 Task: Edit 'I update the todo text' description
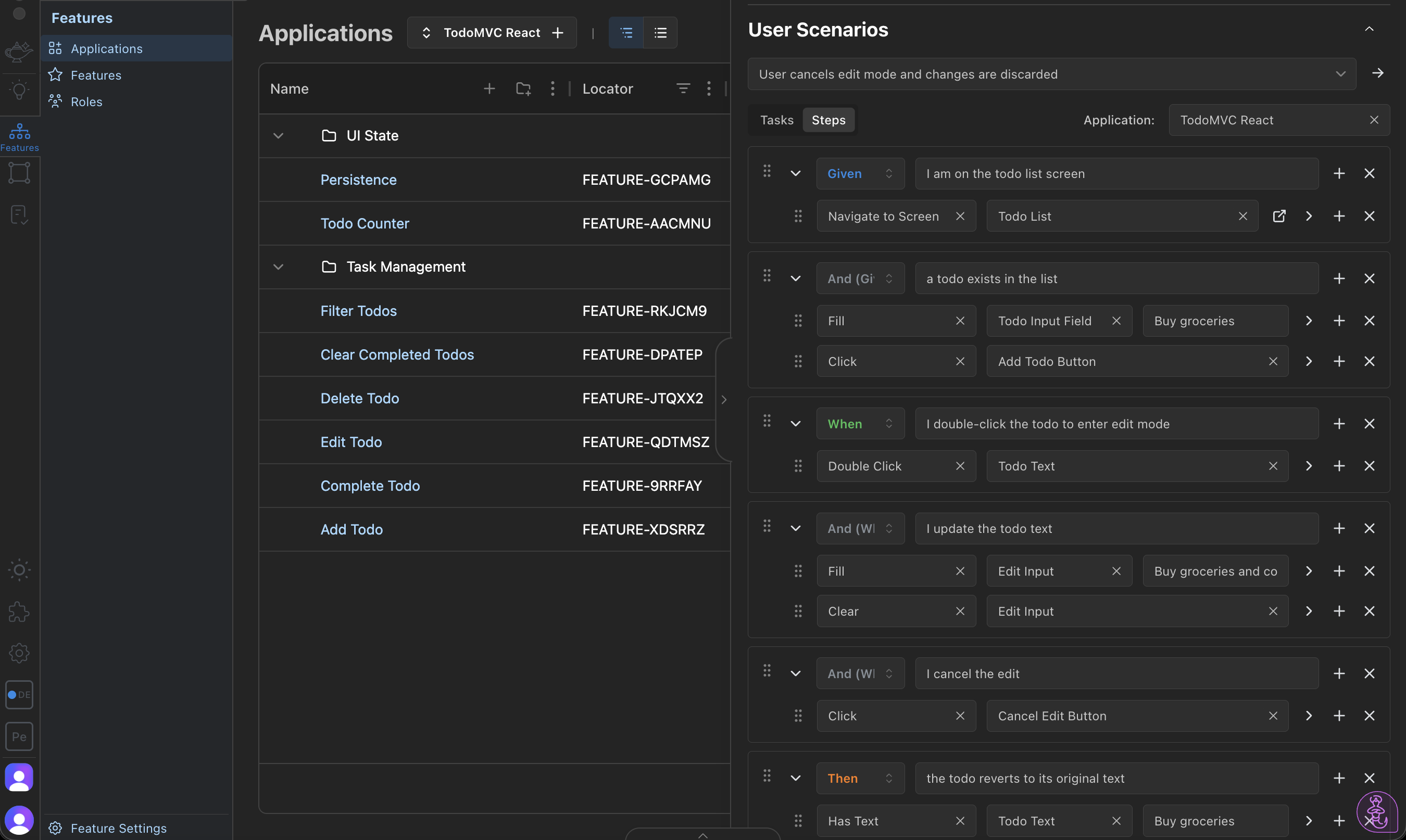1116,529
